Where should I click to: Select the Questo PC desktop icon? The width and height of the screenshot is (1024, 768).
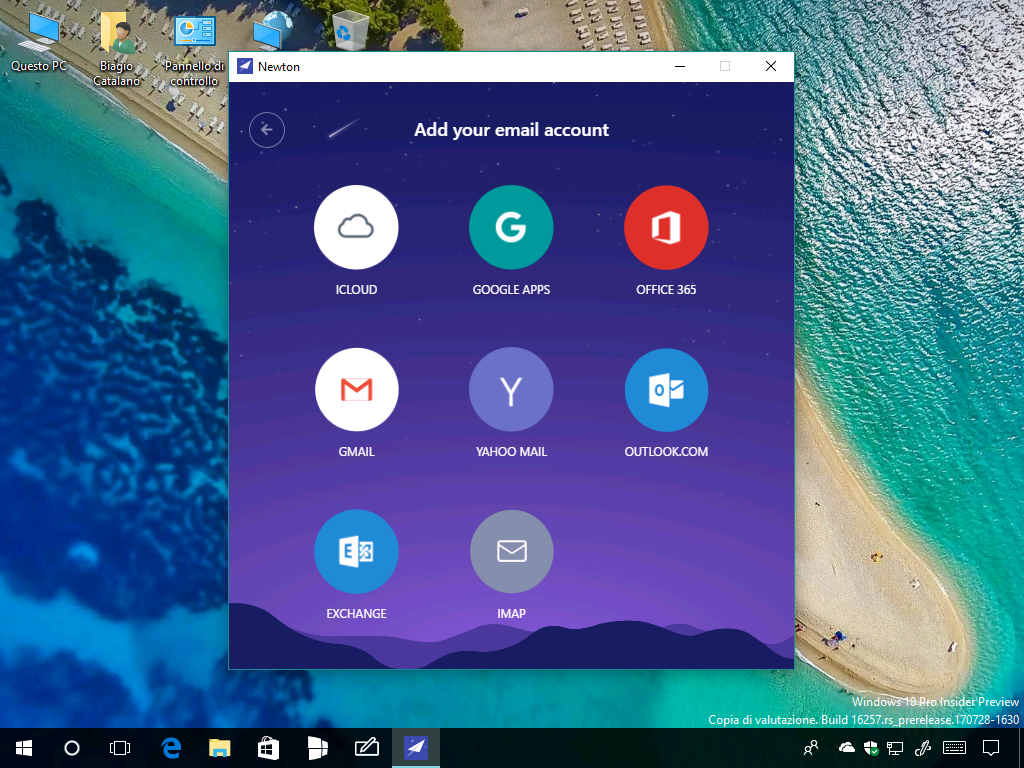39,42
